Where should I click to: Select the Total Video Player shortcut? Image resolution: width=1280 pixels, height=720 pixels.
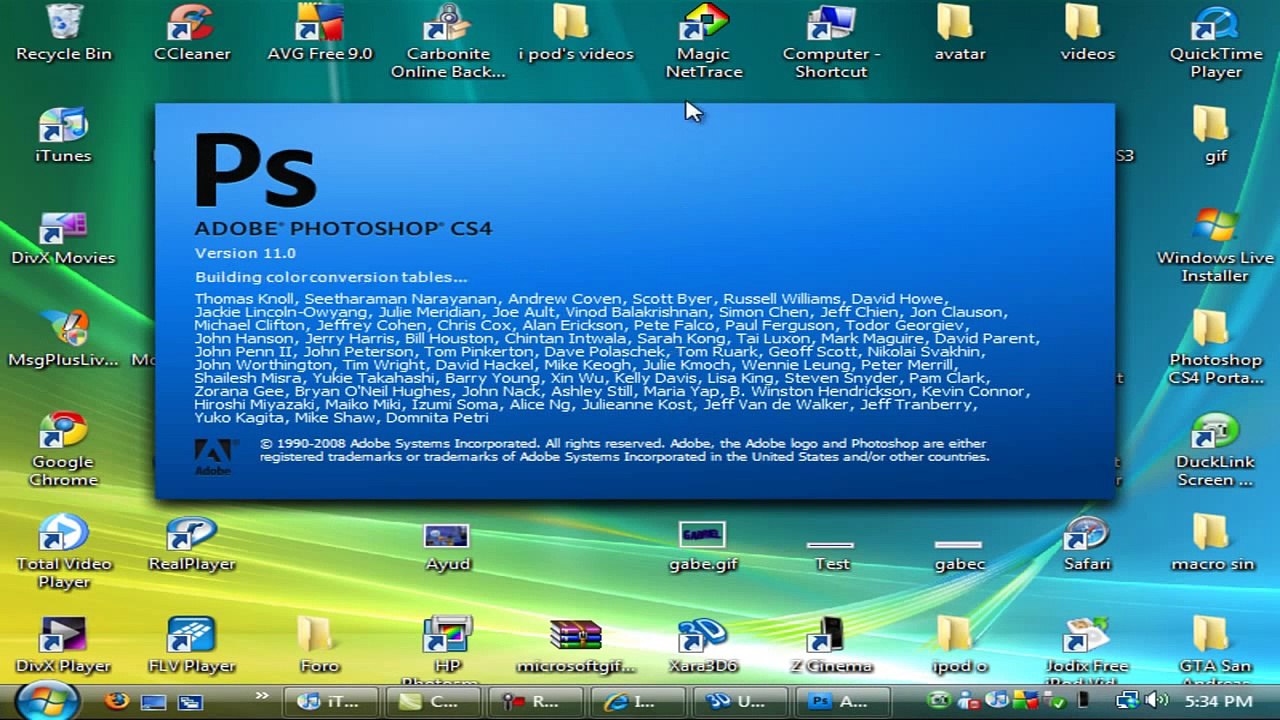(x=64, y=551)
